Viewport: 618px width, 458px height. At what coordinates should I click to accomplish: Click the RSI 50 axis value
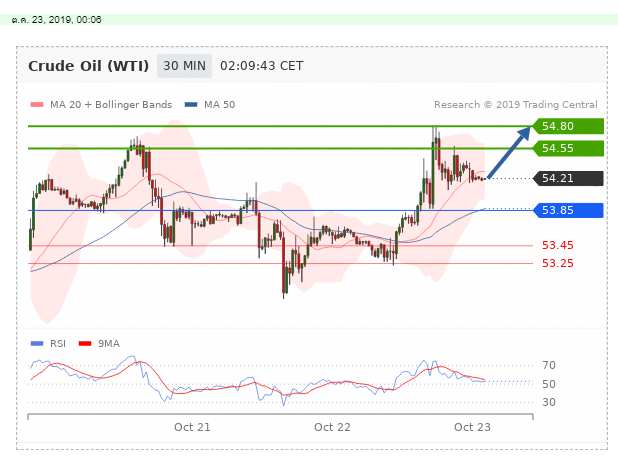[x=549, y=384]
